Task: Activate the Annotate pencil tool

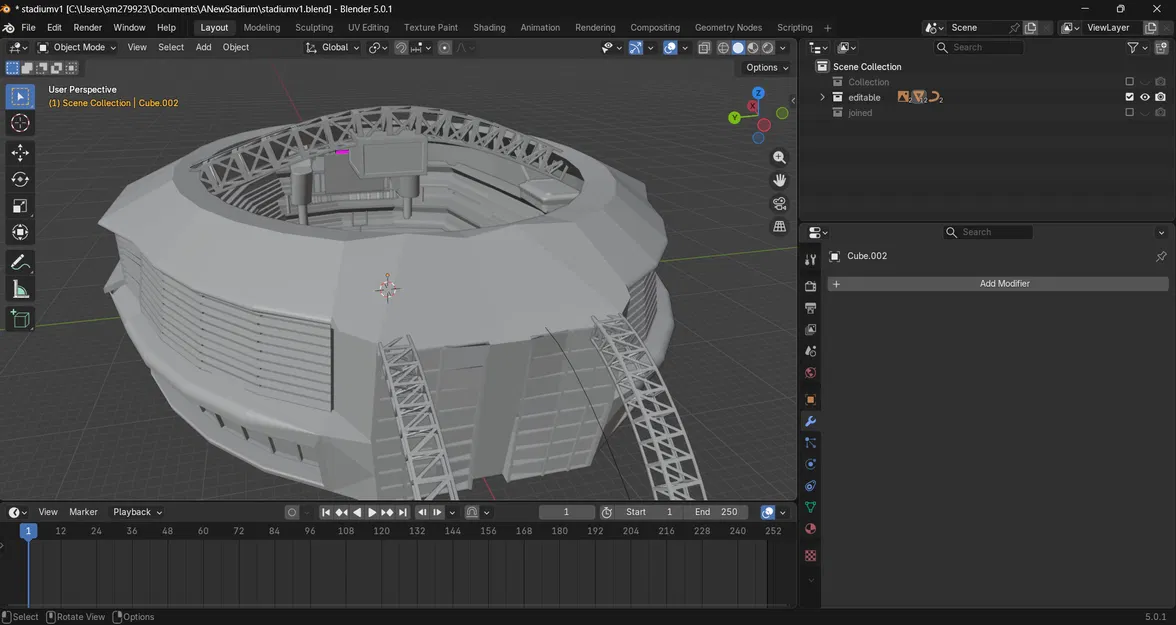Action: [x=20, y=263]
